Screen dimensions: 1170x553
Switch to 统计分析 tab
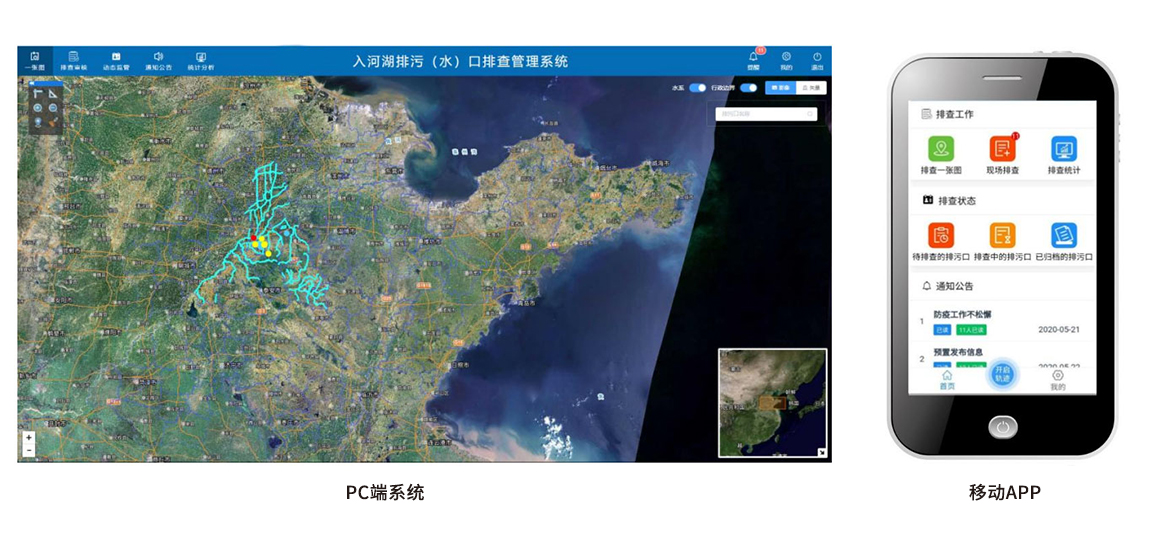(201, 60)
